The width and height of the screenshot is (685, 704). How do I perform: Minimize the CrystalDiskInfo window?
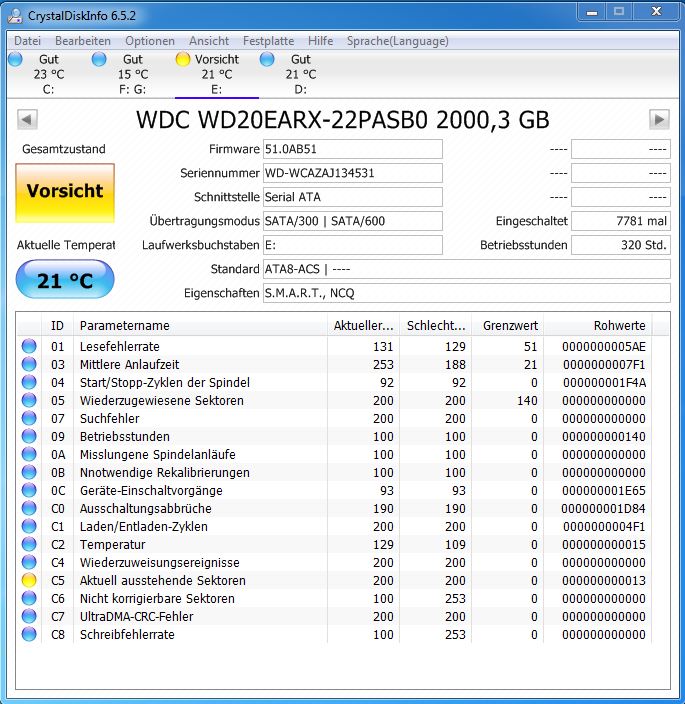[x=592, y=12]
